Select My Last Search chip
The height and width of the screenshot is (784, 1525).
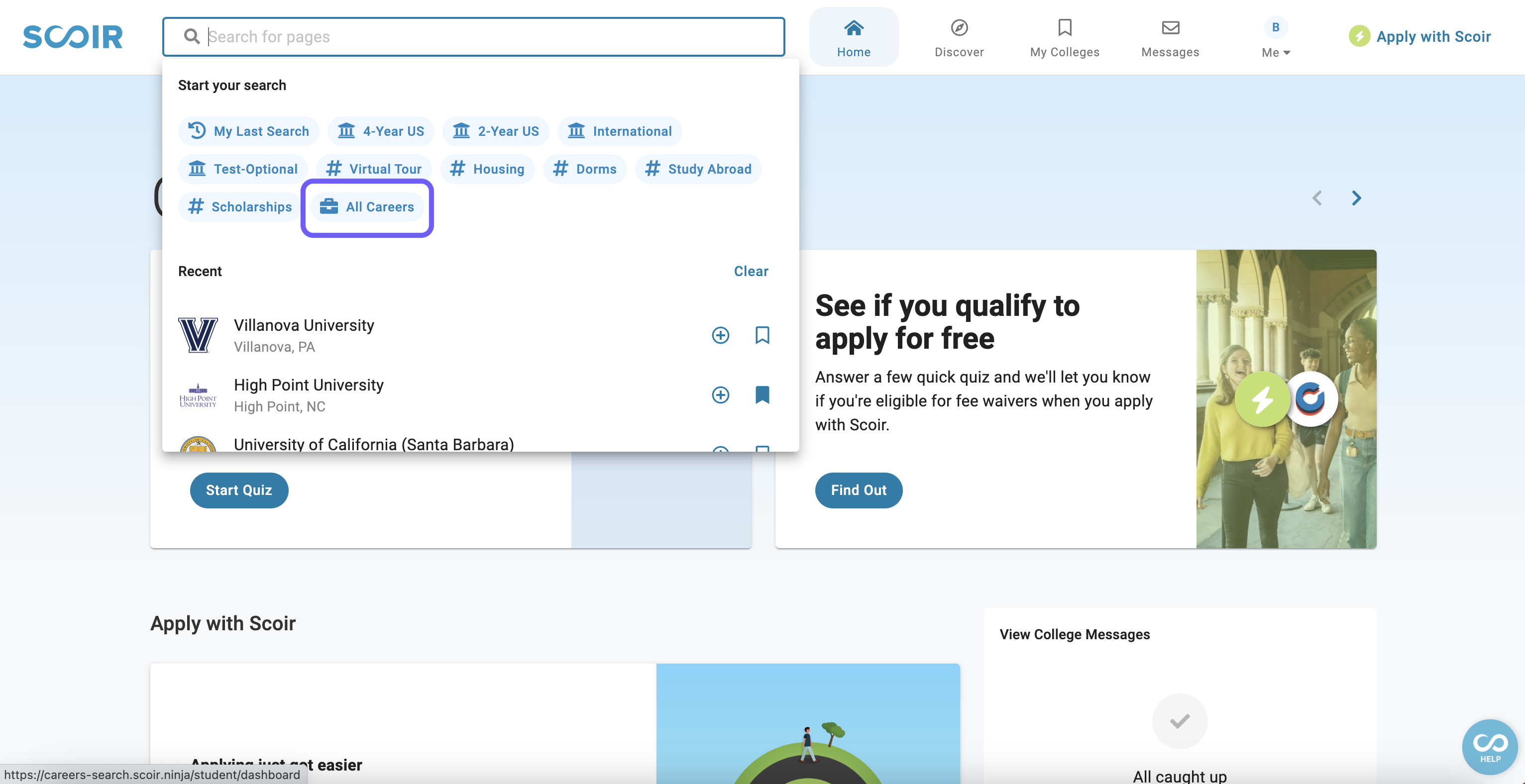(249, 131)
